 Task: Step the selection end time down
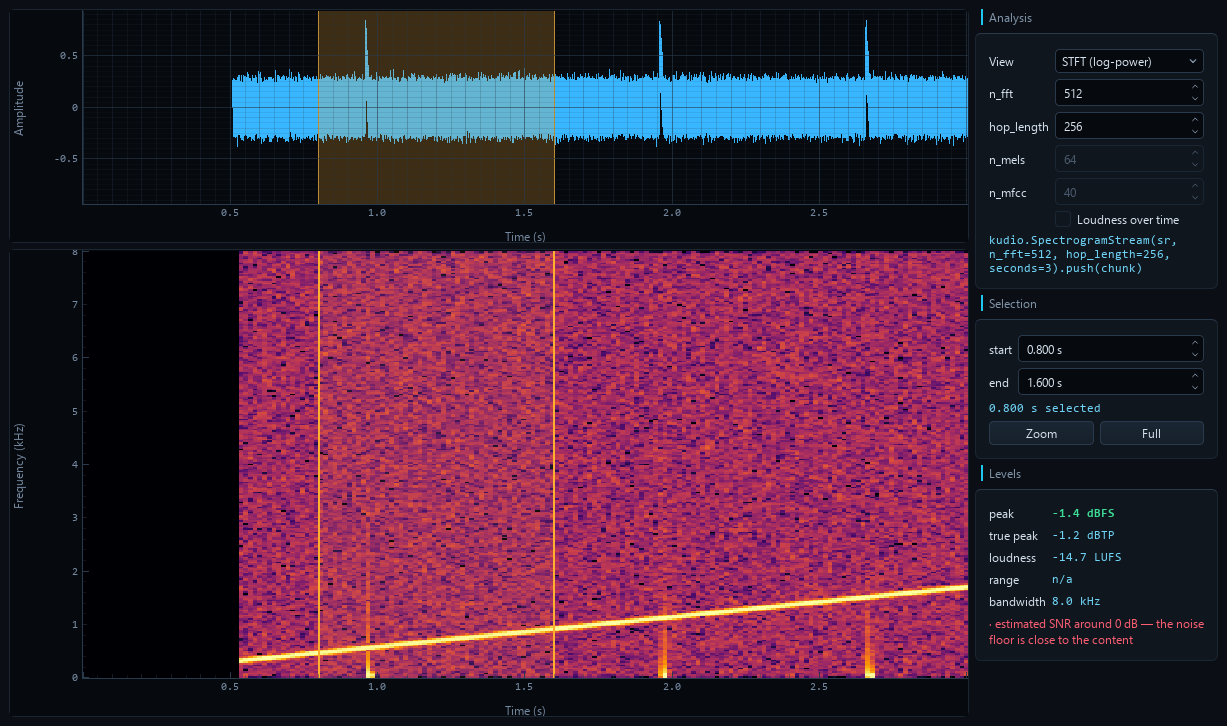tap(1195, 388)
